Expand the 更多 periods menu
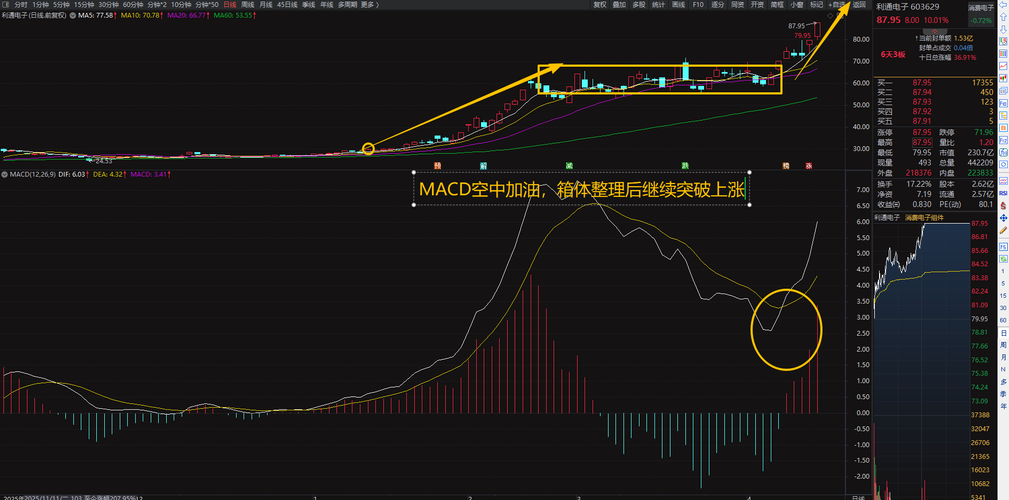1009x500 pixels. click(369, 5)
